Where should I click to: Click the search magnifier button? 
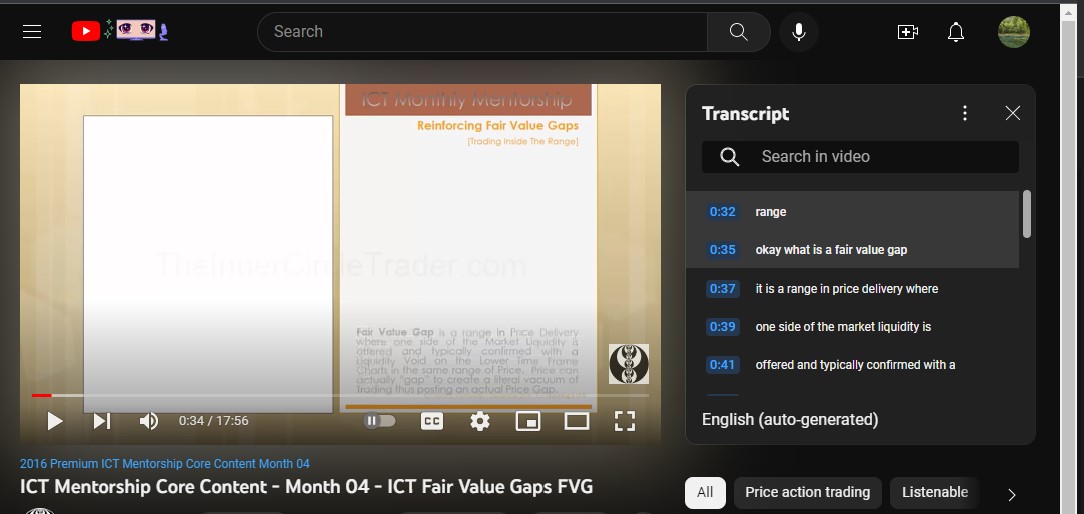[738, 32]
